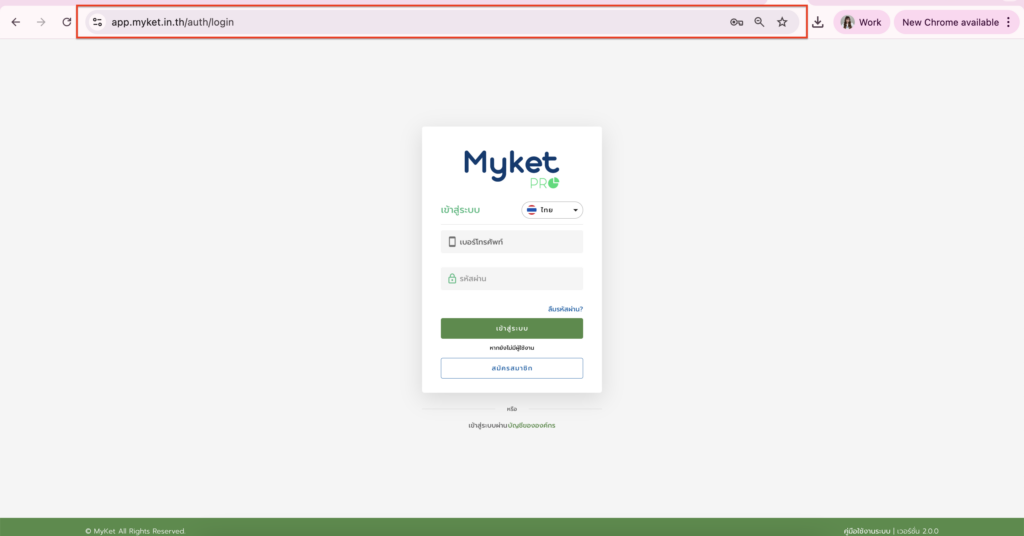Open the Work profile button

(861, 22)
